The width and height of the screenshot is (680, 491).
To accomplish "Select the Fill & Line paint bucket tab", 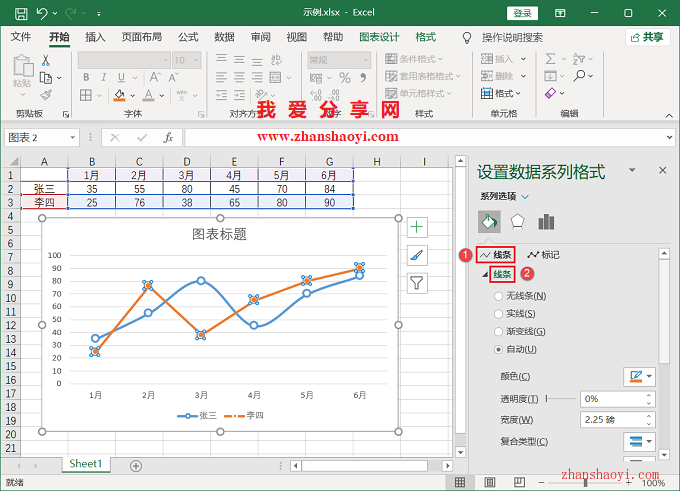I will pos(489,222).
